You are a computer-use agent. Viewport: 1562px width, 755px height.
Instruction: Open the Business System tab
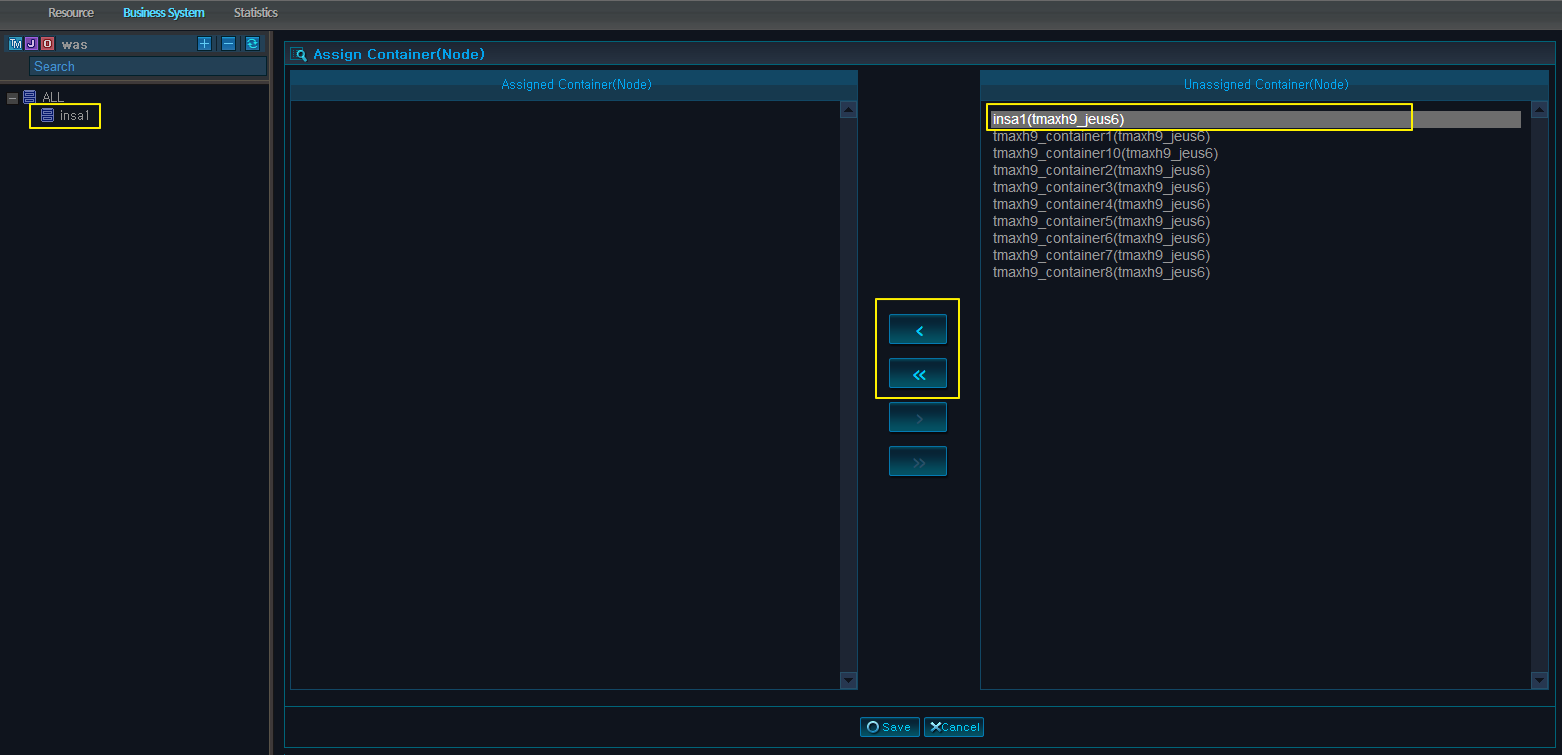click(164, 13)
